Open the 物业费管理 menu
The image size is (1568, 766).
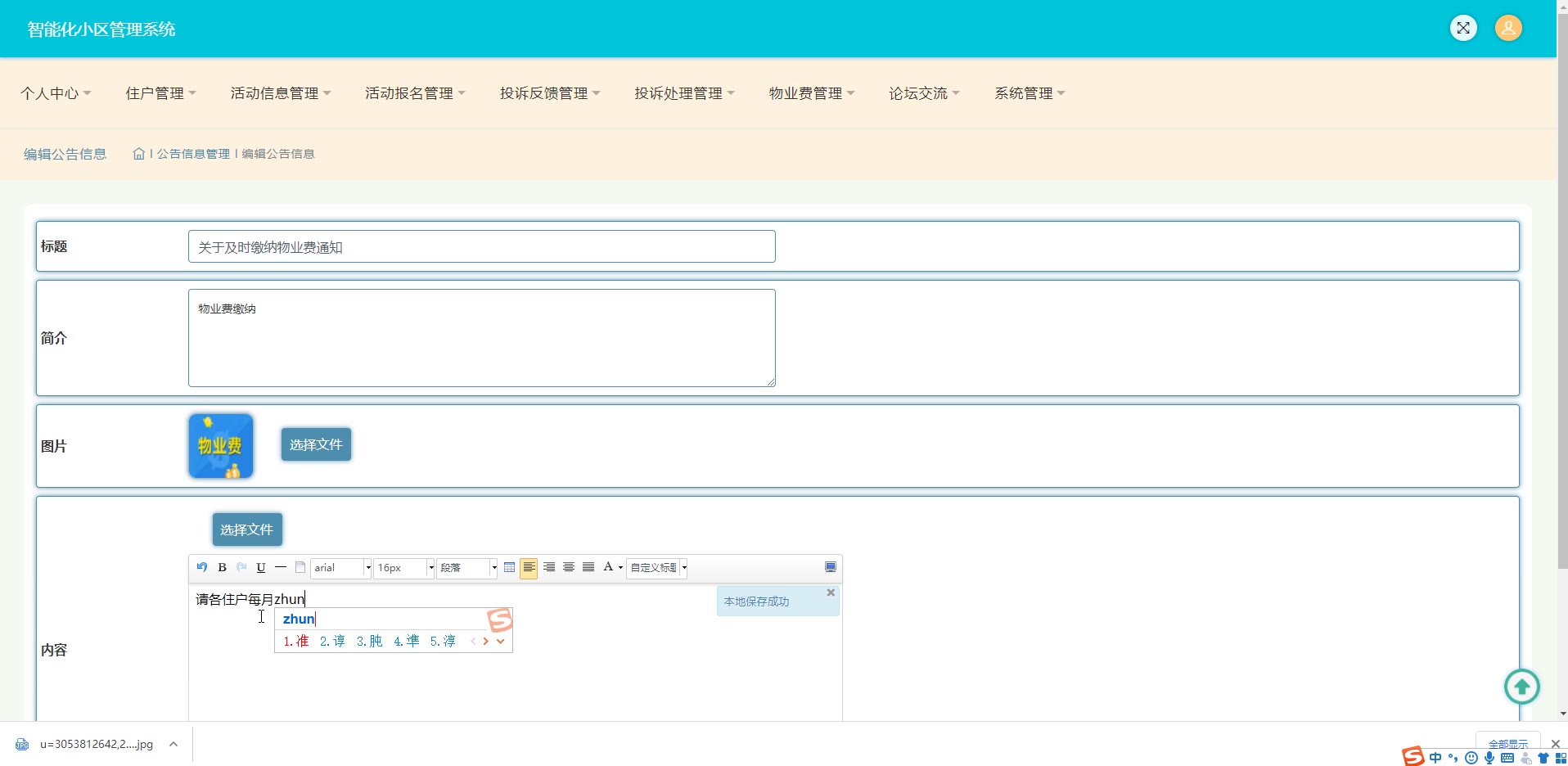click(811, 93)
